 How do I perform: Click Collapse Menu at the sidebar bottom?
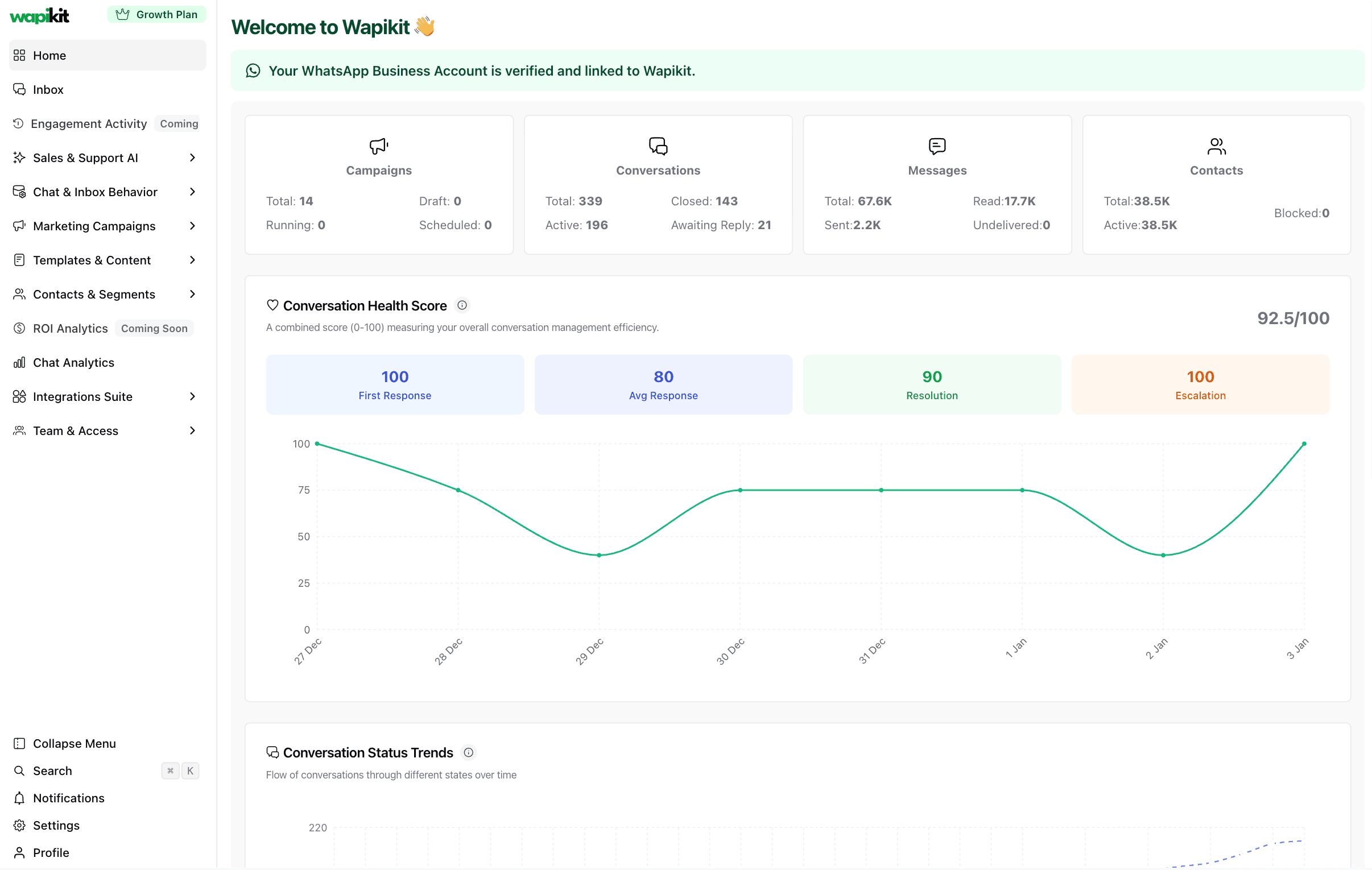(73, 744)
